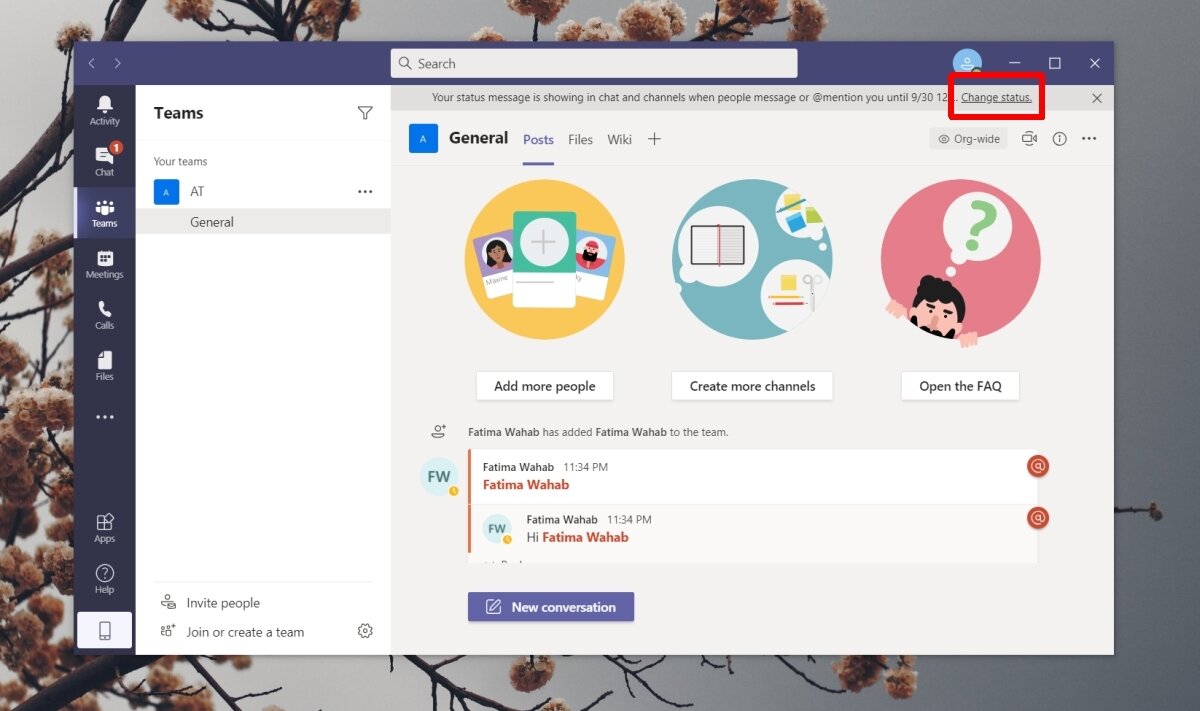This screenshot has width=1200, height=711.
Task: Switch to the Wiki tab
Action: [x=619, y=139]
